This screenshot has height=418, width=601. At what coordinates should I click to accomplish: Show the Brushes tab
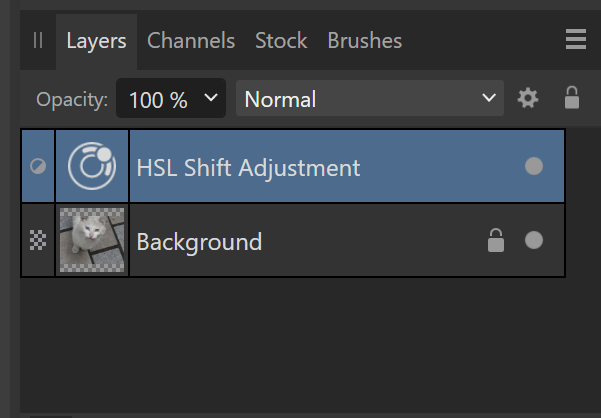pos(364,40)
